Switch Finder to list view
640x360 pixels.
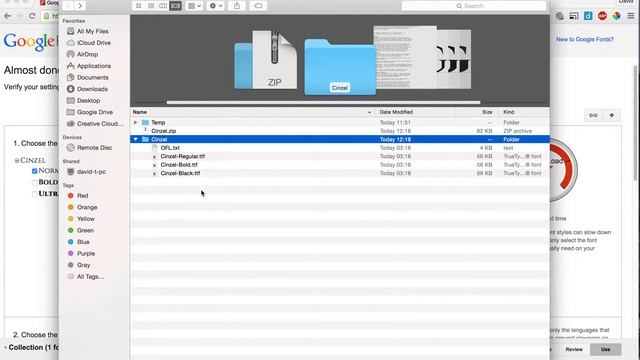151,6
